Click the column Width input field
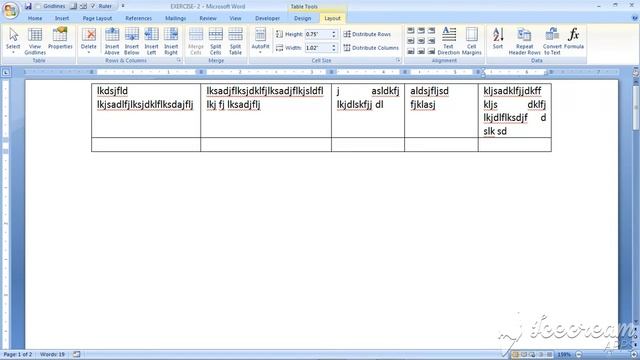The image size is (640, 360). pyautogui.click(x=317, y=48)
